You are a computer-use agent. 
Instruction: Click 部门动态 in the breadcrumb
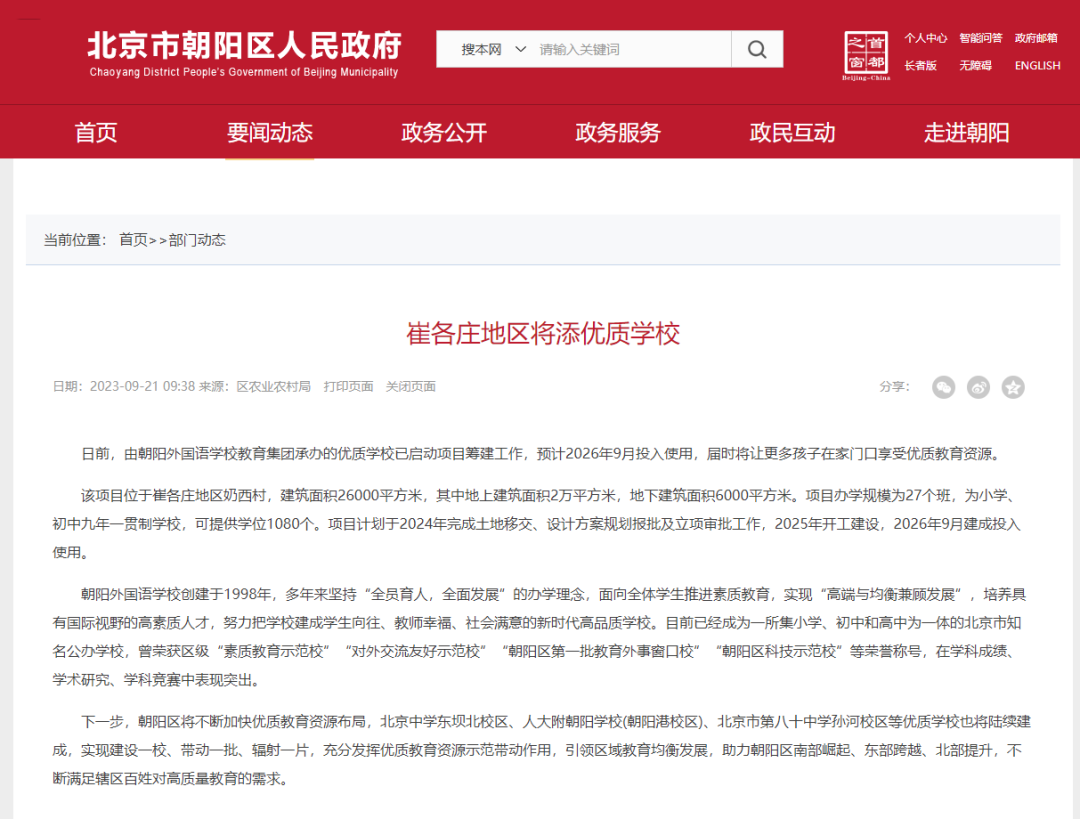click(x=197, y=240)
